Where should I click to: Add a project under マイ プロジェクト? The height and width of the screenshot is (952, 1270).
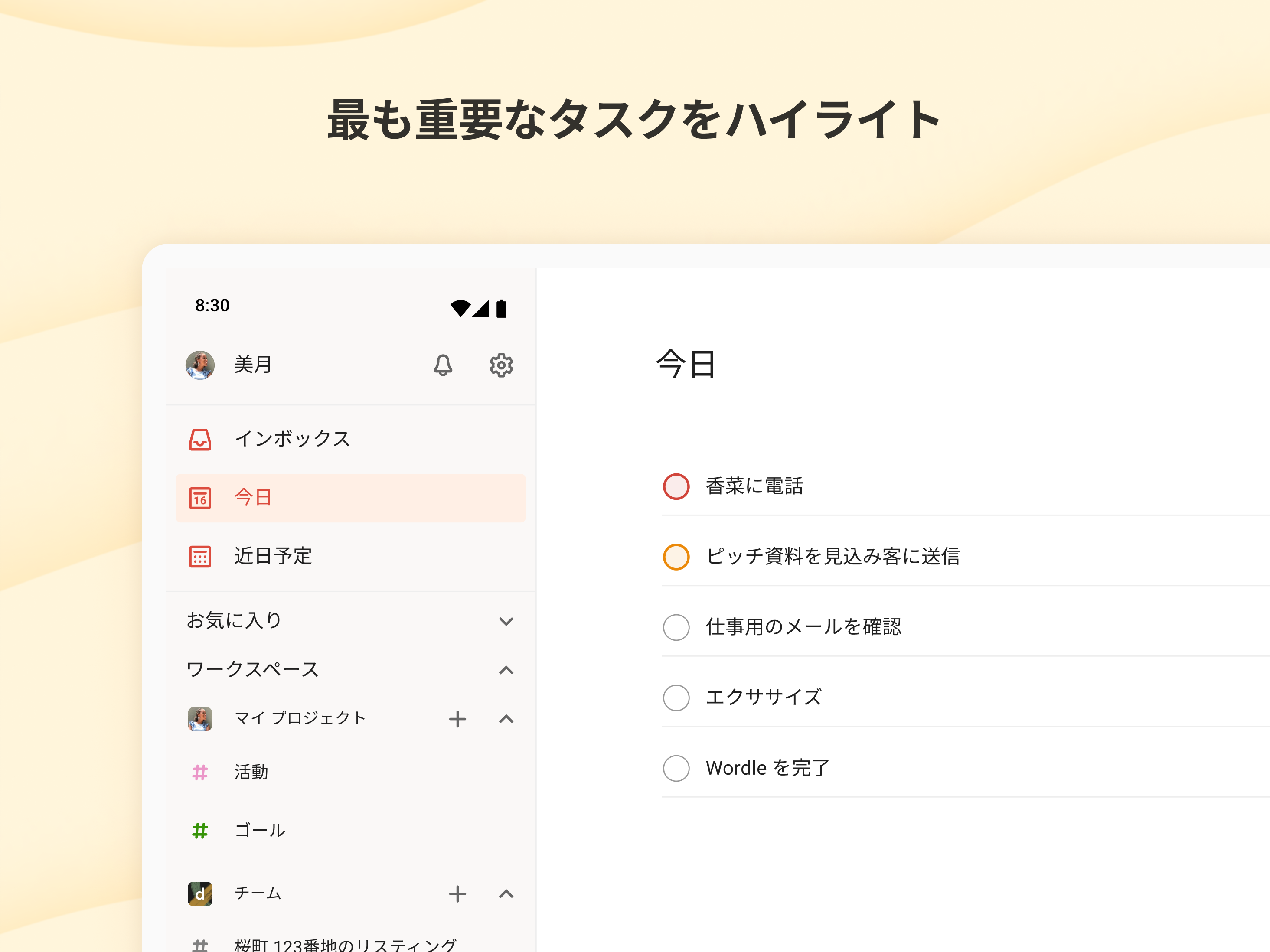[457, 719]
